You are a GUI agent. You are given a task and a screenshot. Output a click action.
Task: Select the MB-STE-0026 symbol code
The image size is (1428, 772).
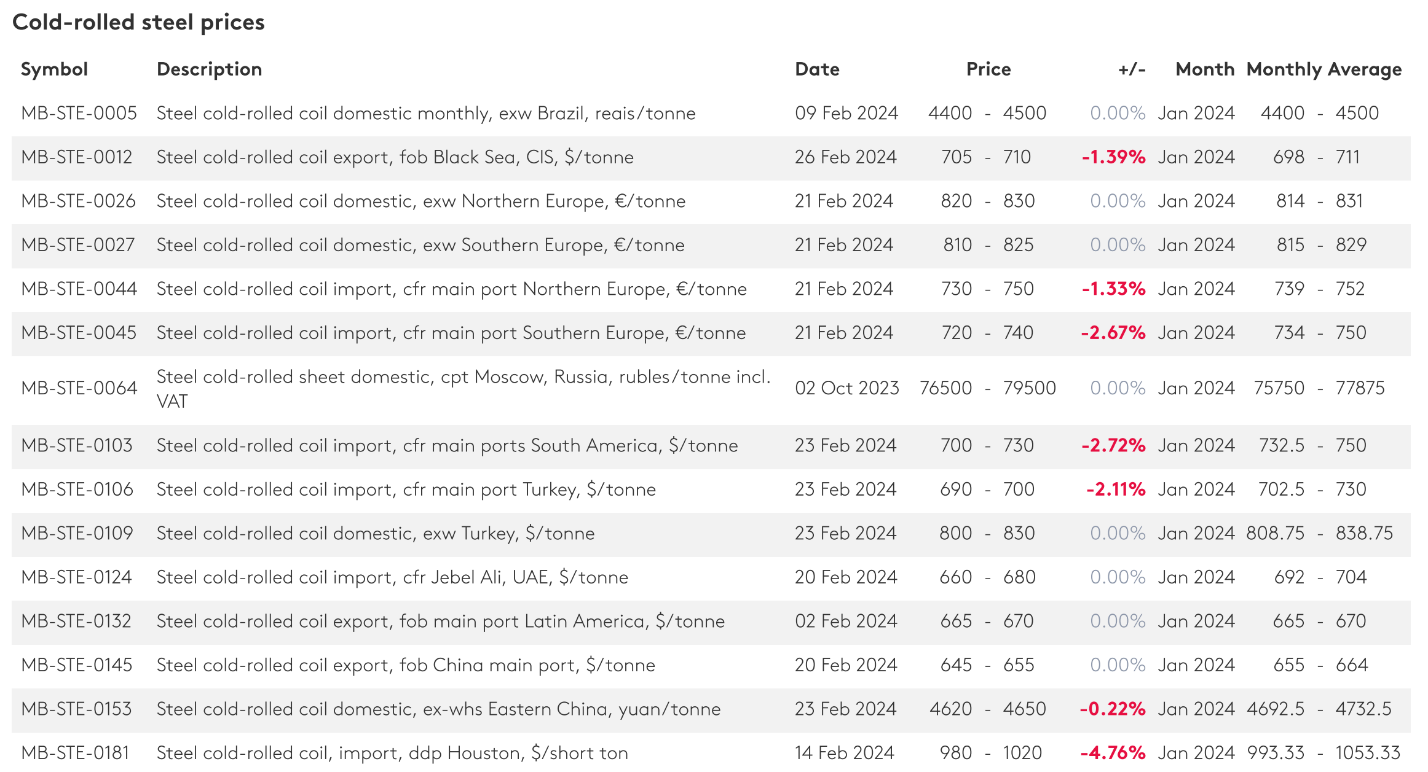click(x=79, y=201)
